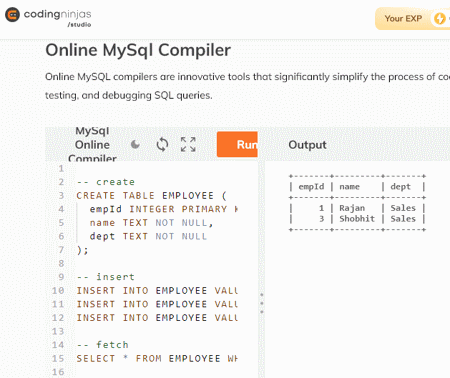450x378 pixels.
Task: Click the INSERT INTO statement on line 11
Action: pyautogui.click(x=157, y=304)
